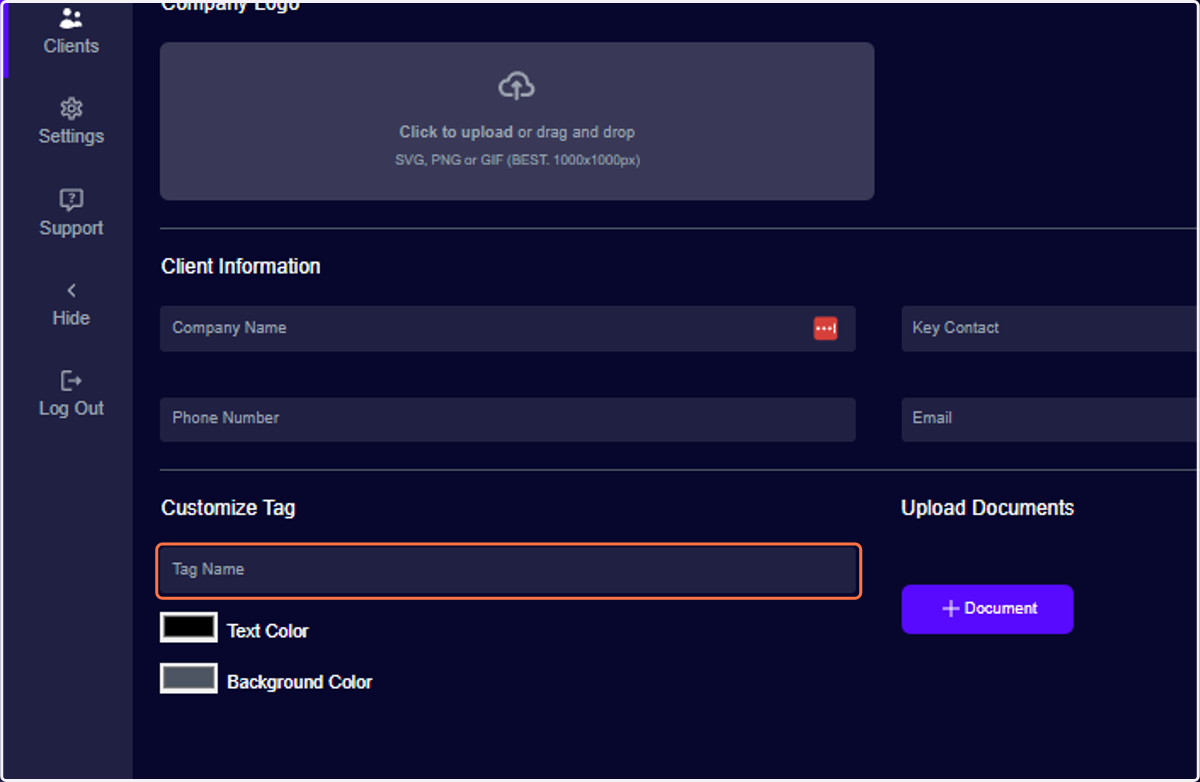The height and width of the screenshot is (782, 1200).
Task: Select the Email input field
Action: coord(1050,419)
